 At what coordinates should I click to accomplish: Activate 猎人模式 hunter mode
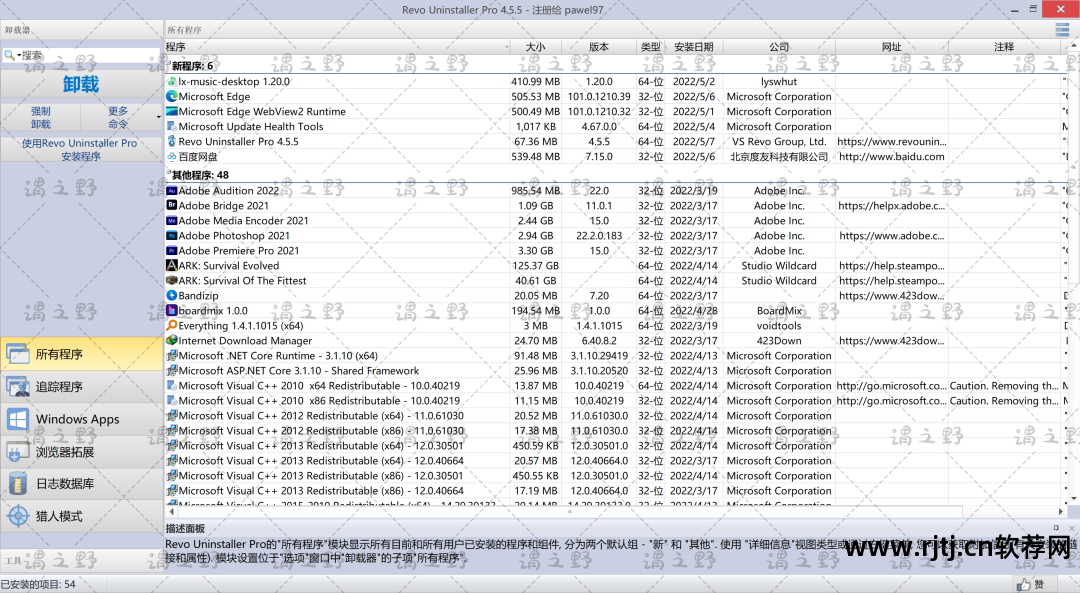81,516
